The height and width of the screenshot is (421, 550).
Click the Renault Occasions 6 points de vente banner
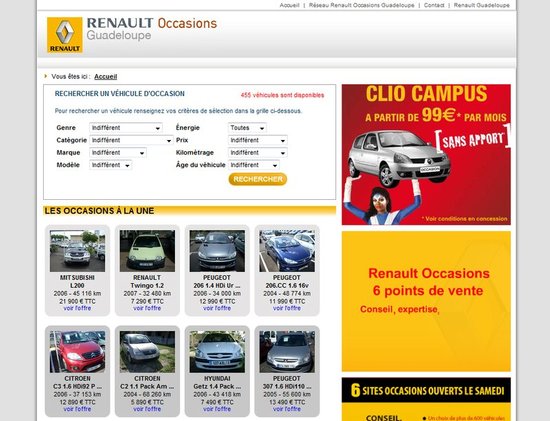(x=426, y=301)
